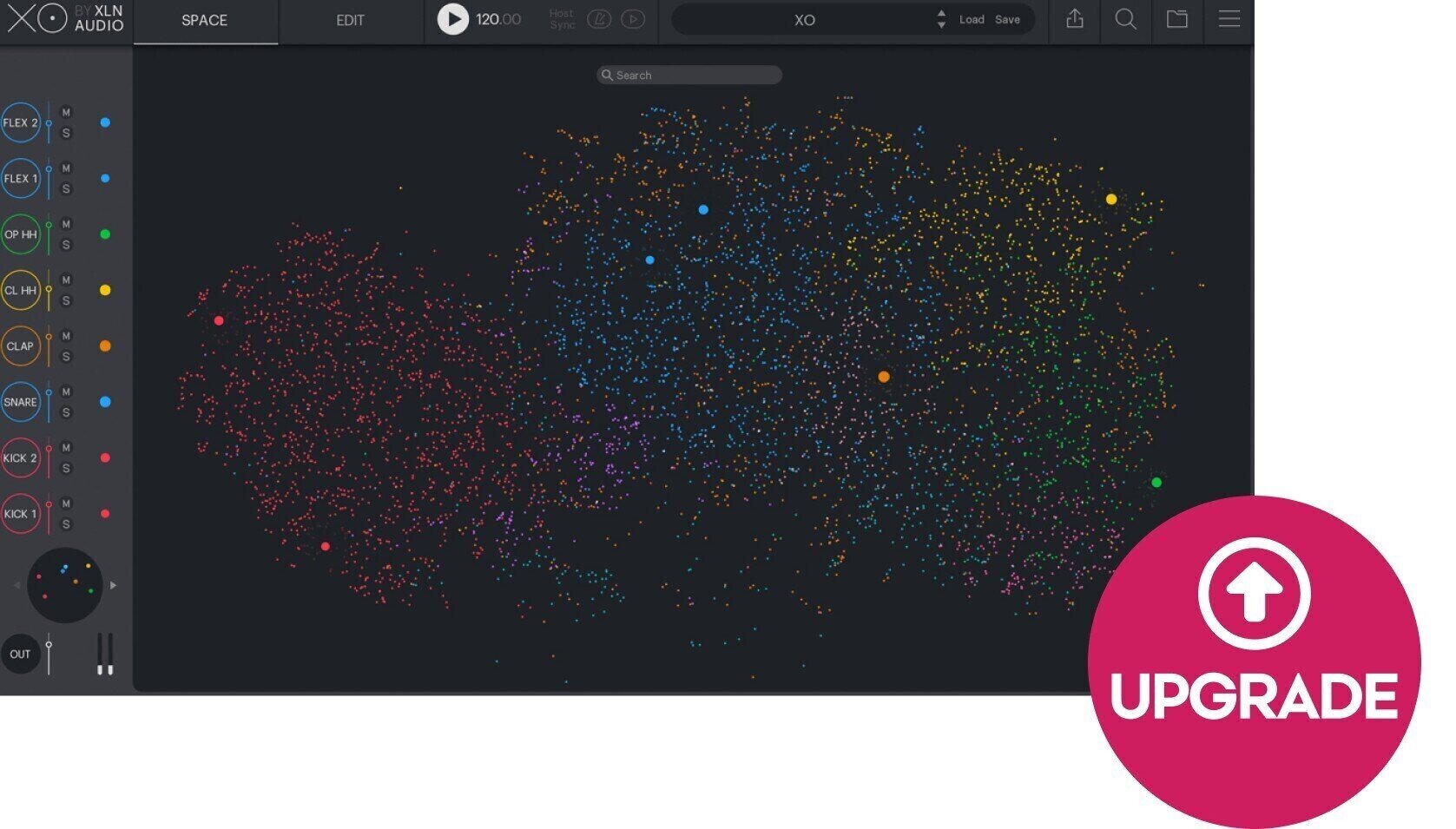This screenshot has height=829, width=1456.
Task: Open the folder browser icon
Action: click(x=1176, y=19)
